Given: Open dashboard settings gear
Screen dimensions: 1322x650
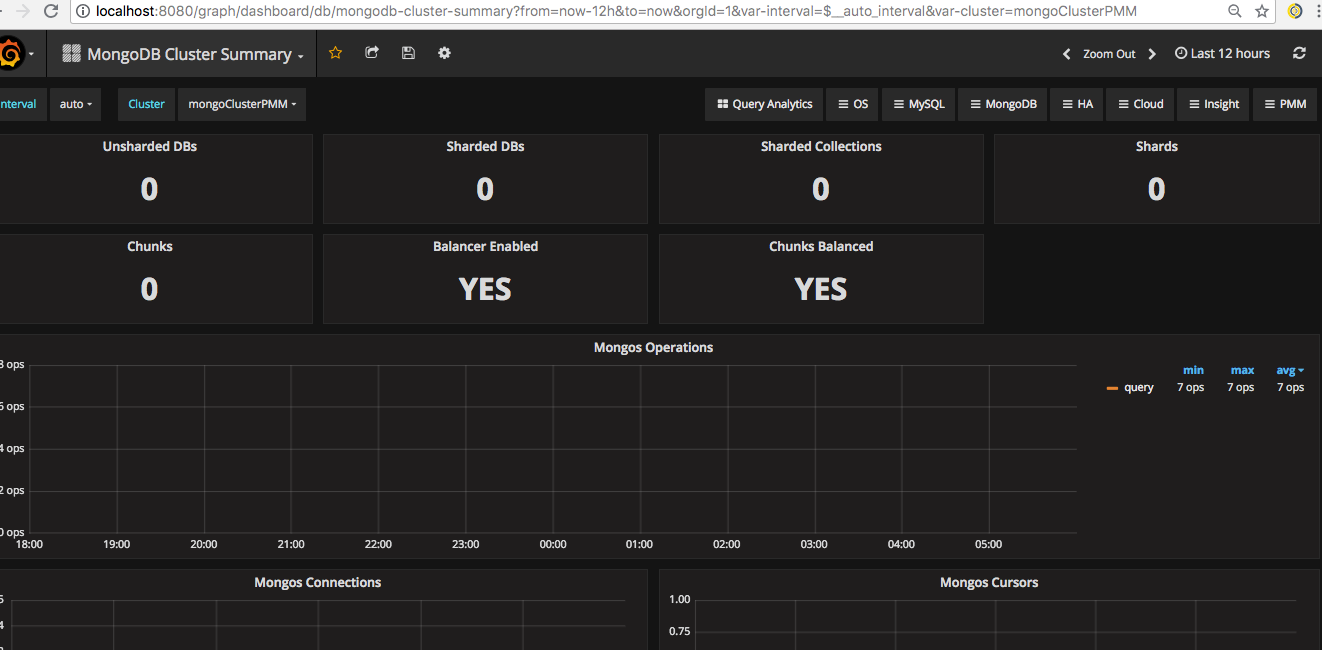Looking at the screenshot, I should [x=444, y=53].
